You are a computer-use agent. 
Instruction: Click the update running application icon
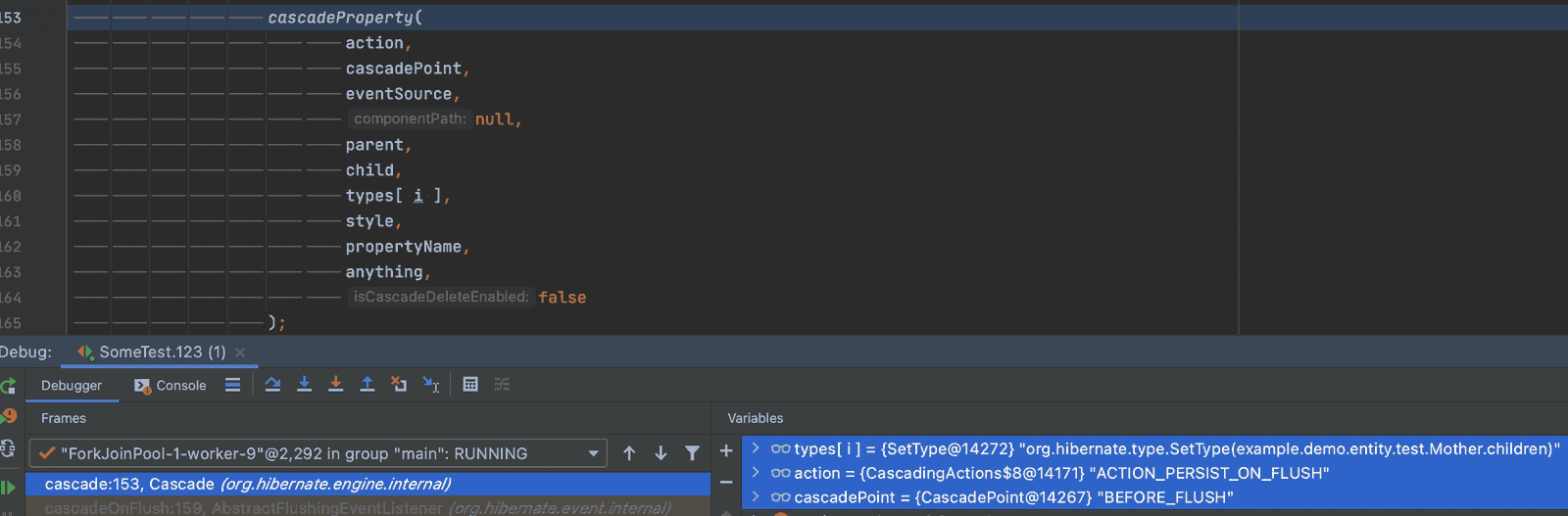tap(7, 448)
